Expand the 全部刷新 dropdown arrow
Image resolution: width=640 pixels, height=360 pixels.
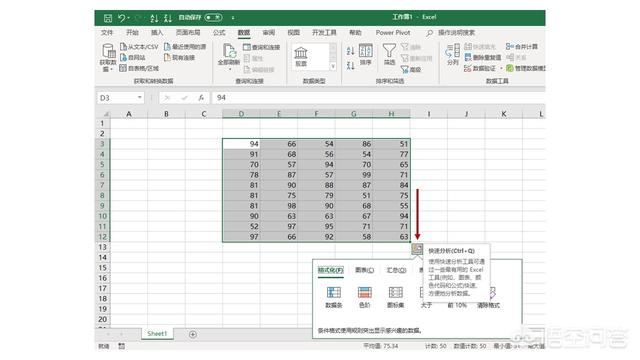point(229,69)
